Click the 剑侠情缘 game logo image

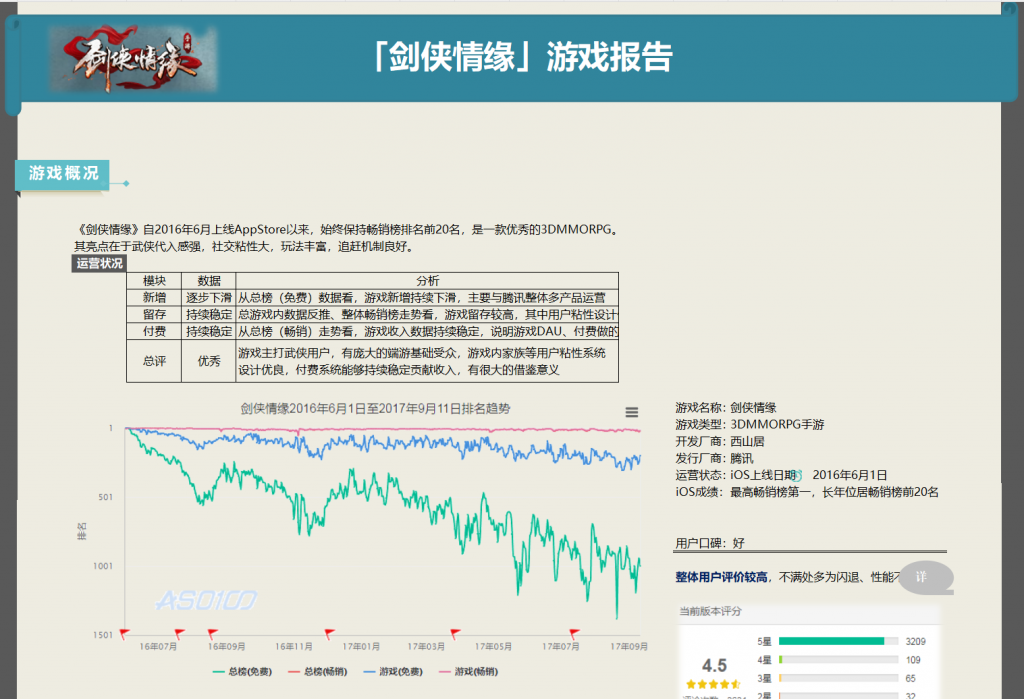click(133, 58)
